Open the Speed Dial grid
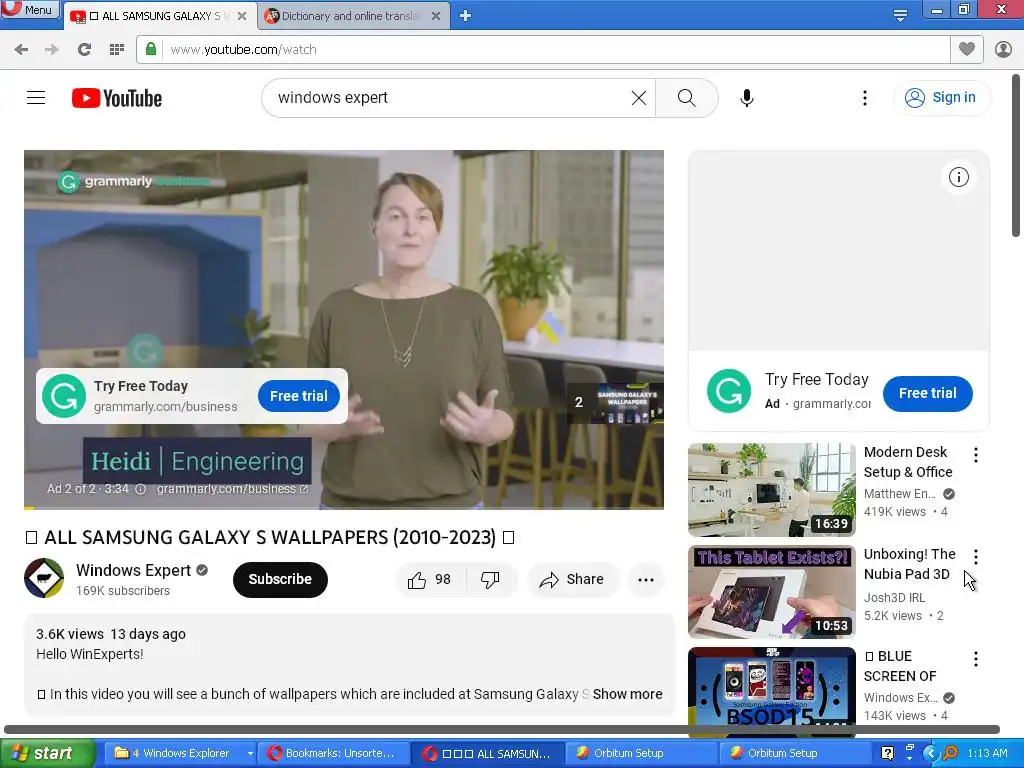Screen dimensions: 1024x768 [117, 50]
